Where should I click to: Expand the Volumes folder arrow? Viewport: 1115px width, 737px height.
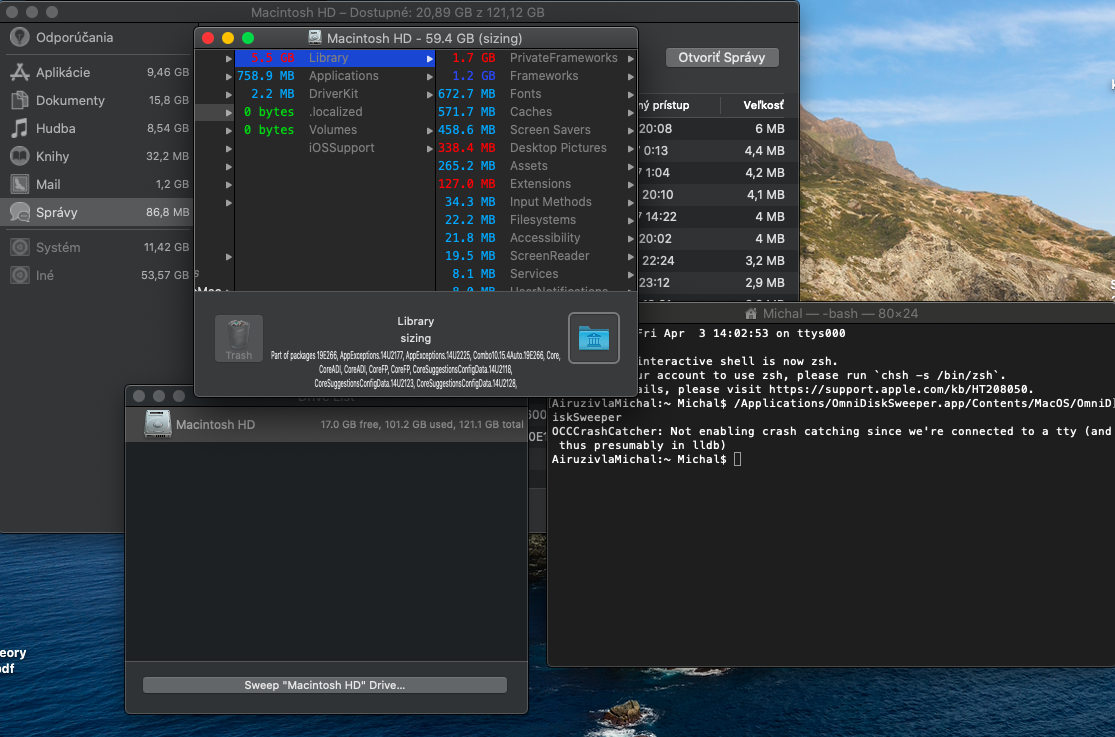pos(430,130)
